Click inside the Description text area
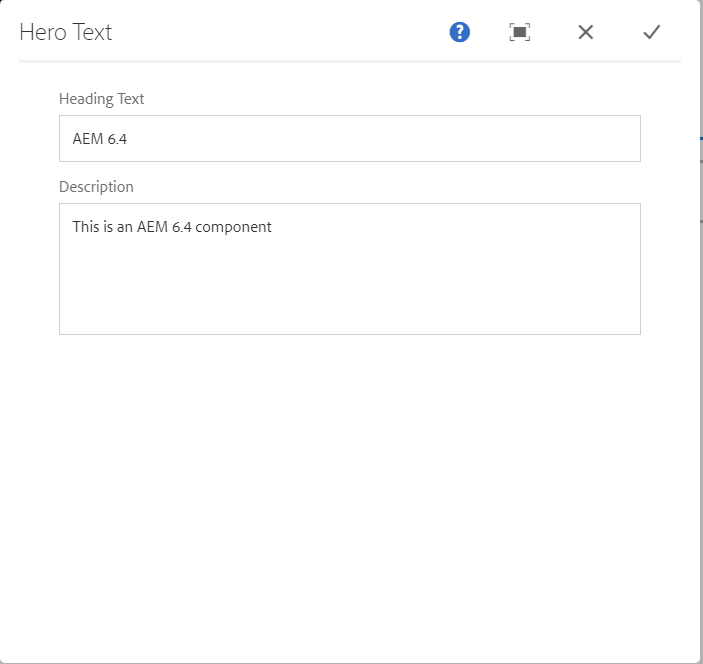This screenshot has height=664, width=703. [349, 269]
